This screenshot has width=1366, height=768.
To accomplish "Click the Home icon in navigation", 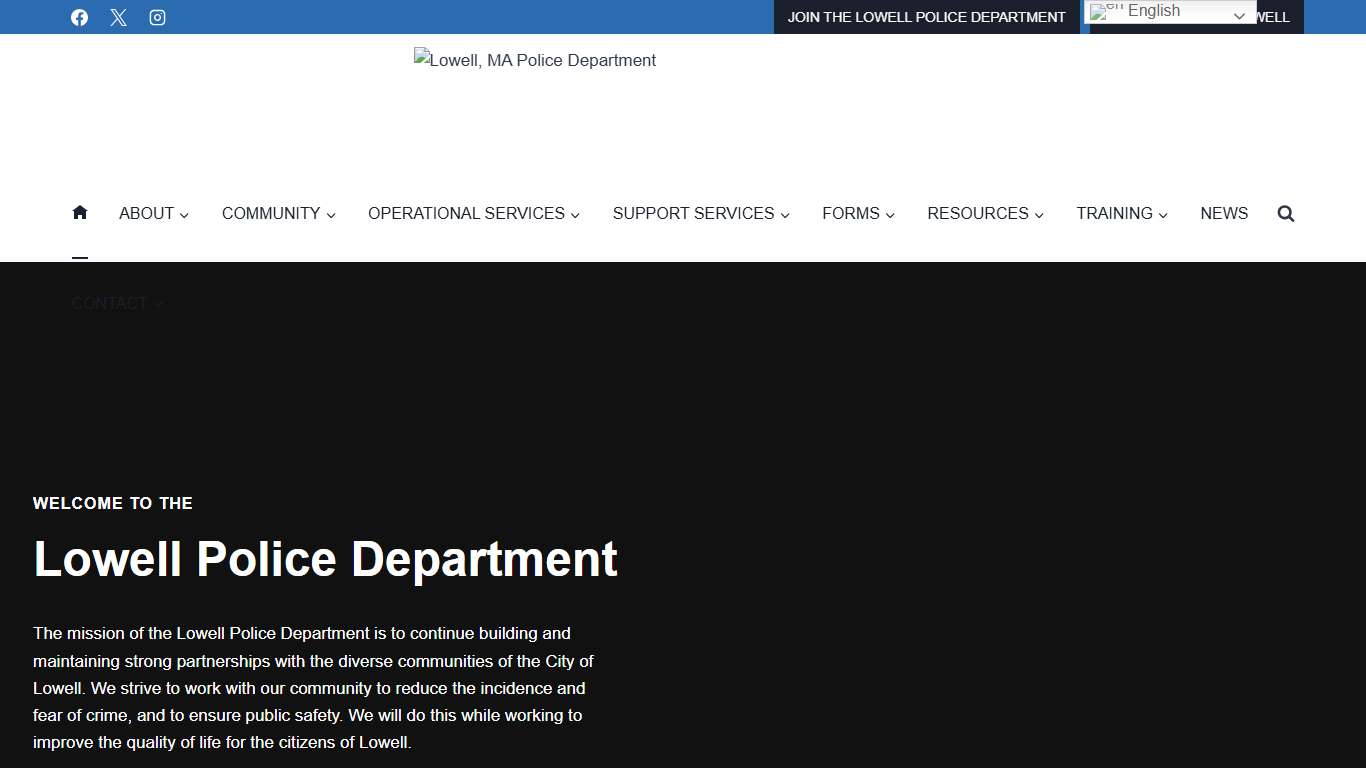I will point(80,212).
